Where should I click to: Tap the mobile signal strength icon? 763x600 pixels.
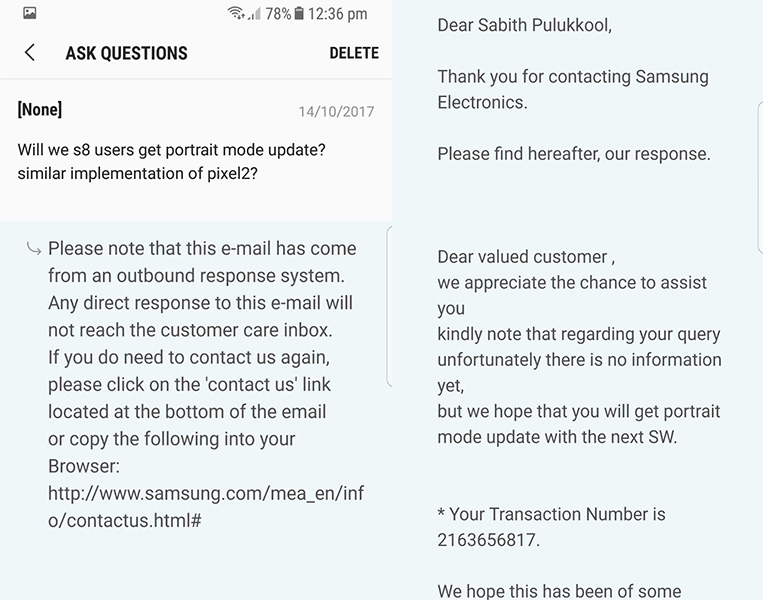255,14
